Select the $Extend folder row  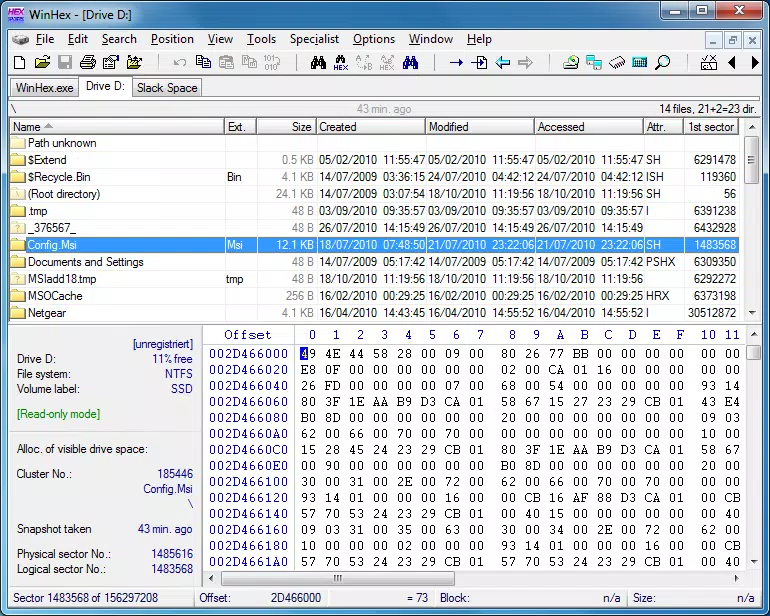pyautogui.click(x=374, y=160)
